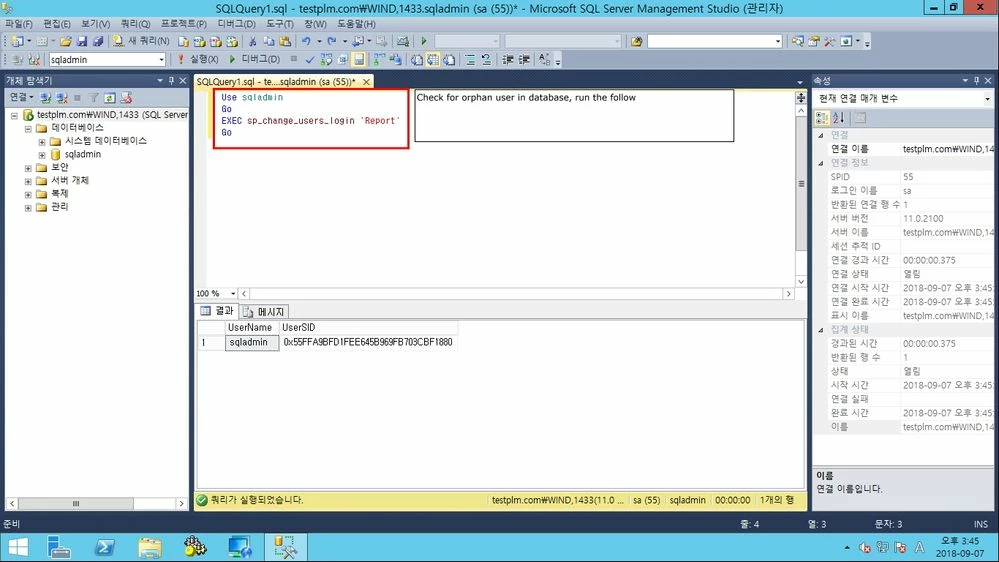
Task: Click the Redo arrow icon
Action: 332,41
